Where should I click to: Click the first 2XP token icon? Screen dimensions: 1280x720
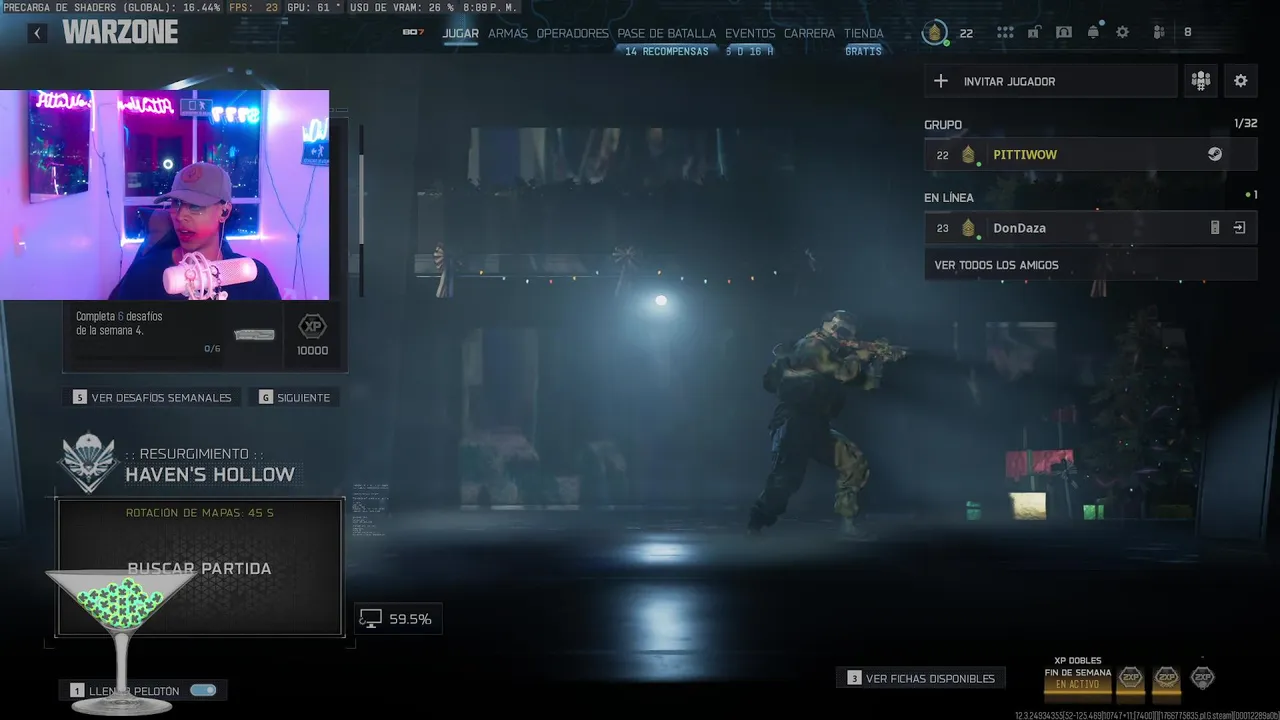click(x=1130, y=677)
